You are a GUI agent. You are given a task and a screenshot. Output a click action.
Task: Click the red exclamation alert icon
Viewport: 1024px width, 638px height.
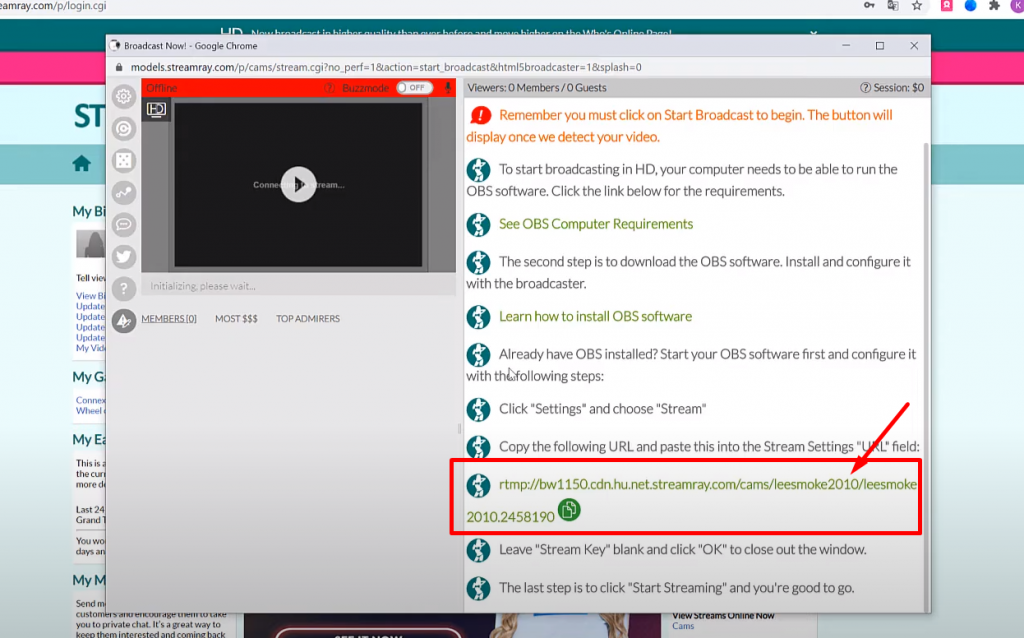pyautogui.click(x=480, y=116)
